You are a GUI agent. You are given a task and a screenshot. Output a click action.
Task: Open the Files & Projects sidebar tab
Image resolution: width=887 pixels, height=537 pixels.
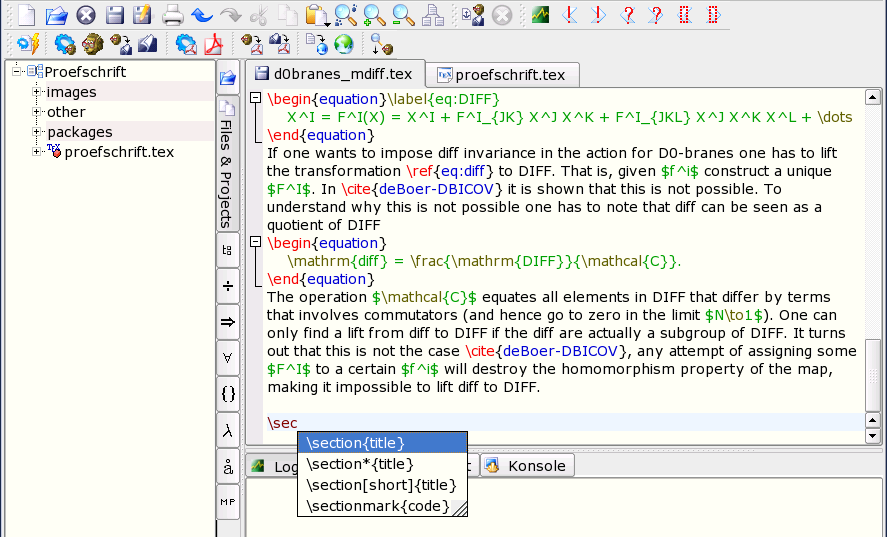227,164
